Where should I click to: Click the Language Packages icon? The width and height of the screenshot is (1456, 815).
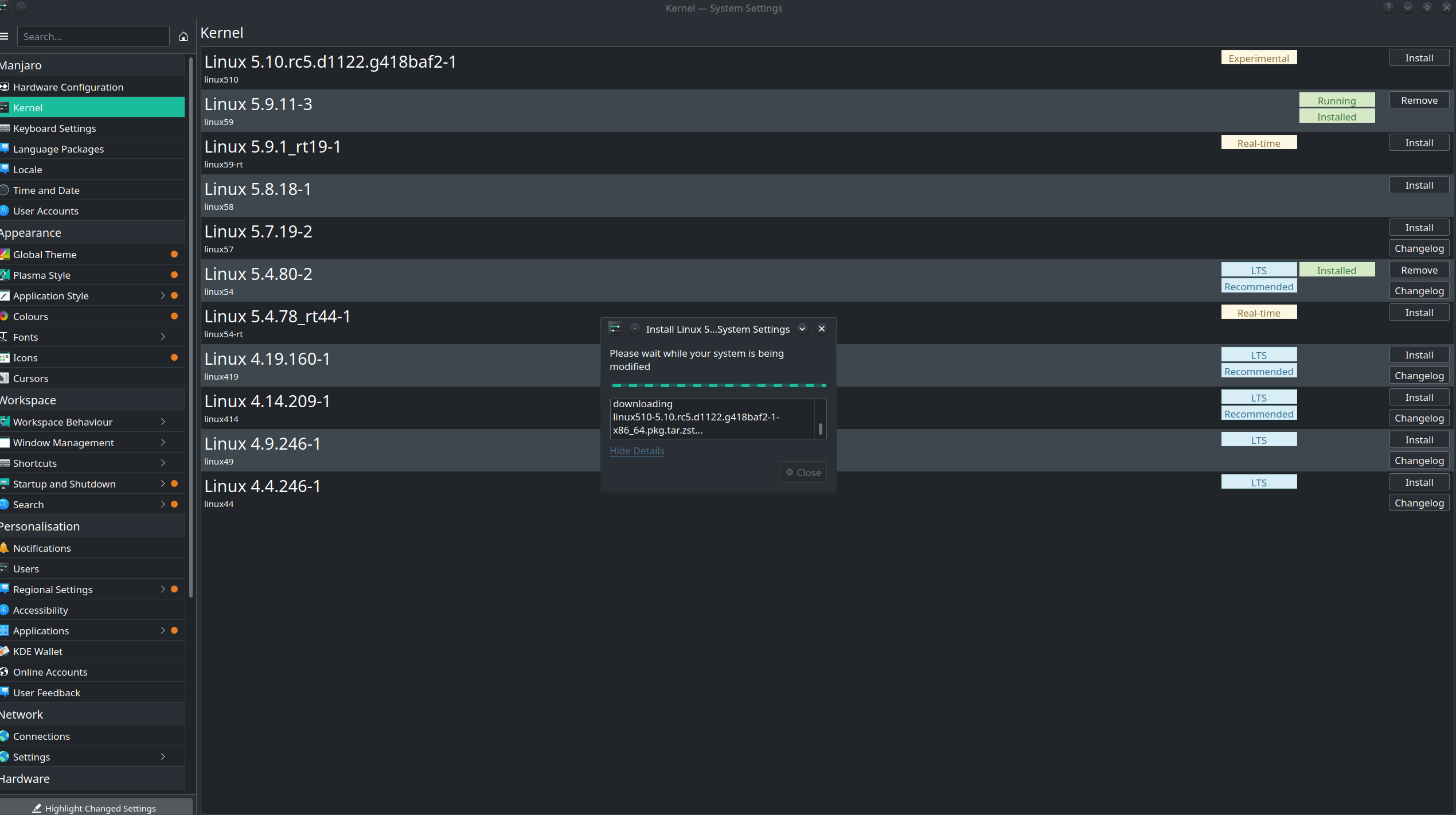[x=5, y=149]
